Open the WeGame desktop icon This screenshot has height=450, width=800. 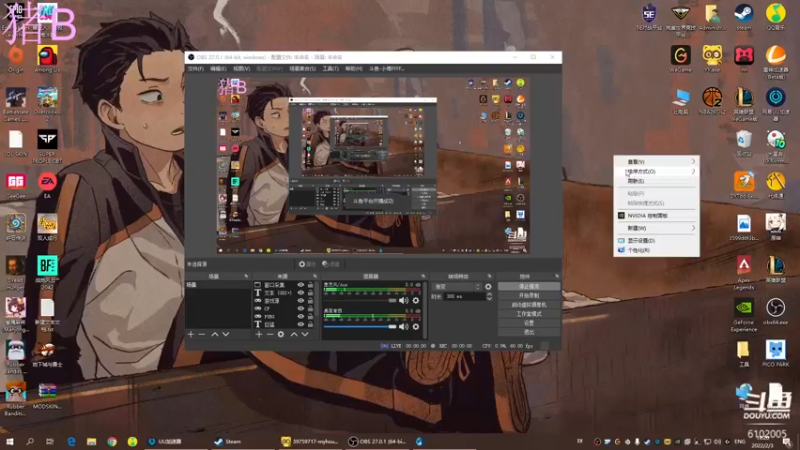click(x=681, y=59)
